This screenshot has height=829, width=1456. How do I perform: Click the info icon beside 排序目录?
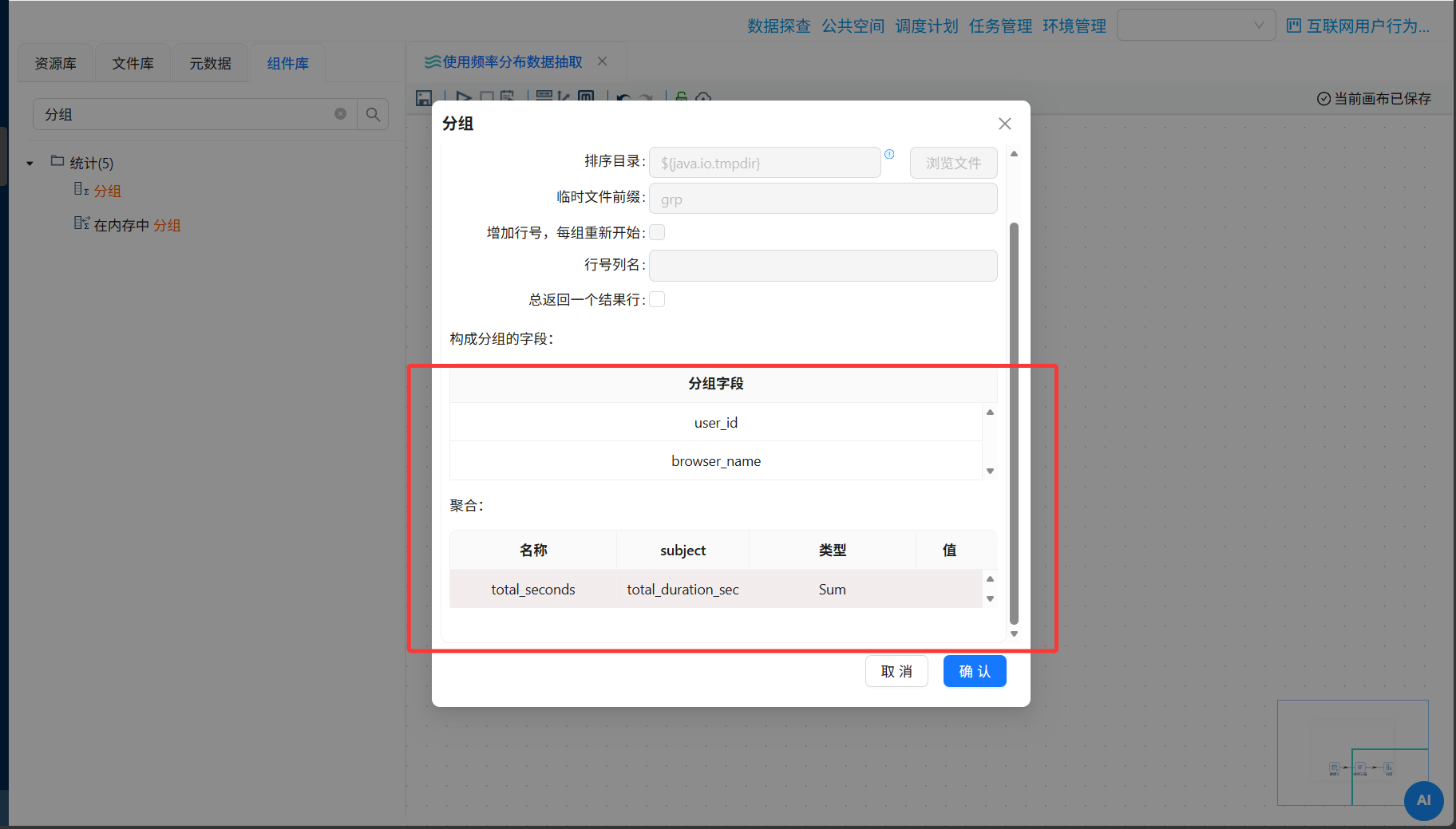tap(889, 154)
